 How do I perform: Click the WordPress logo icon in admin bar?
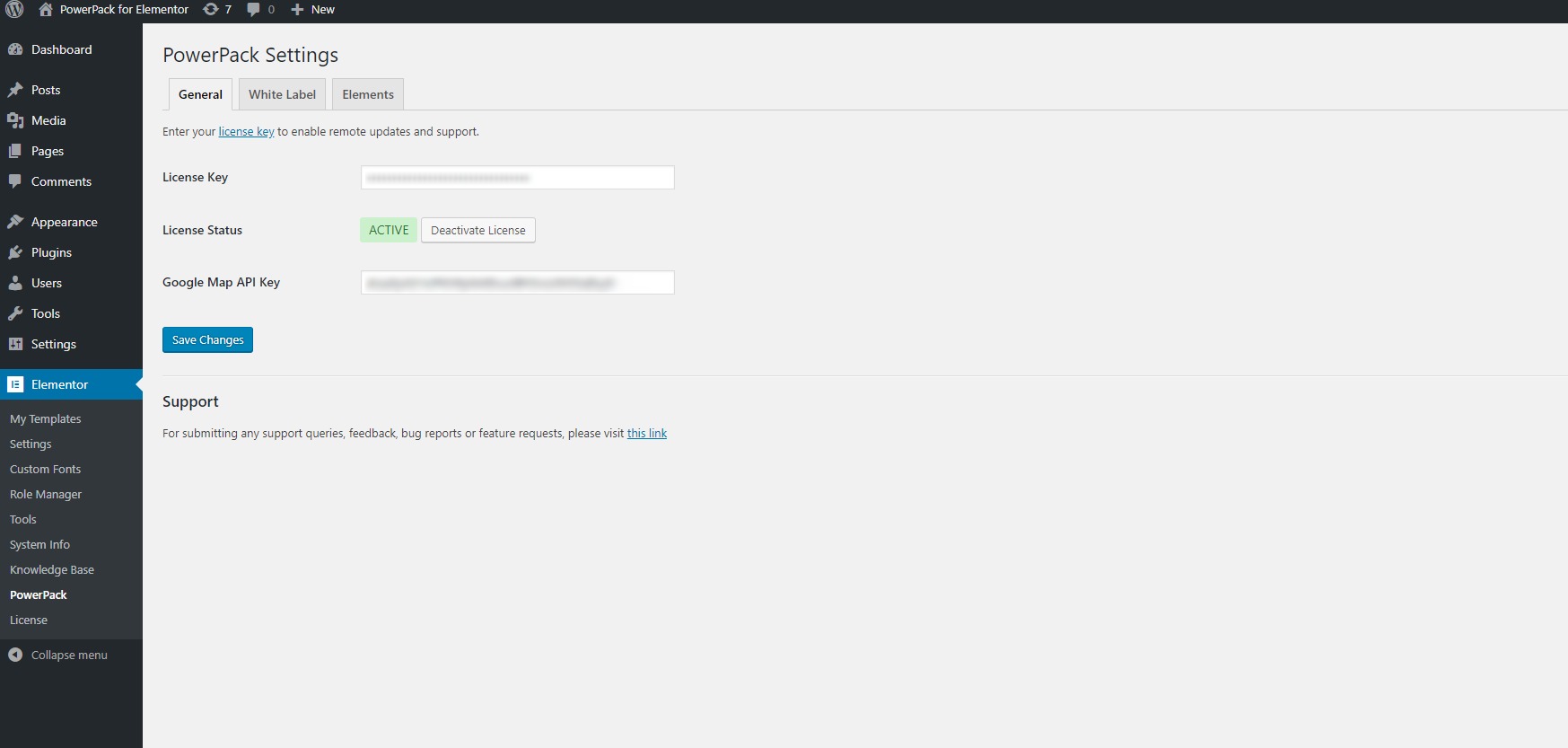click(14, 10)
